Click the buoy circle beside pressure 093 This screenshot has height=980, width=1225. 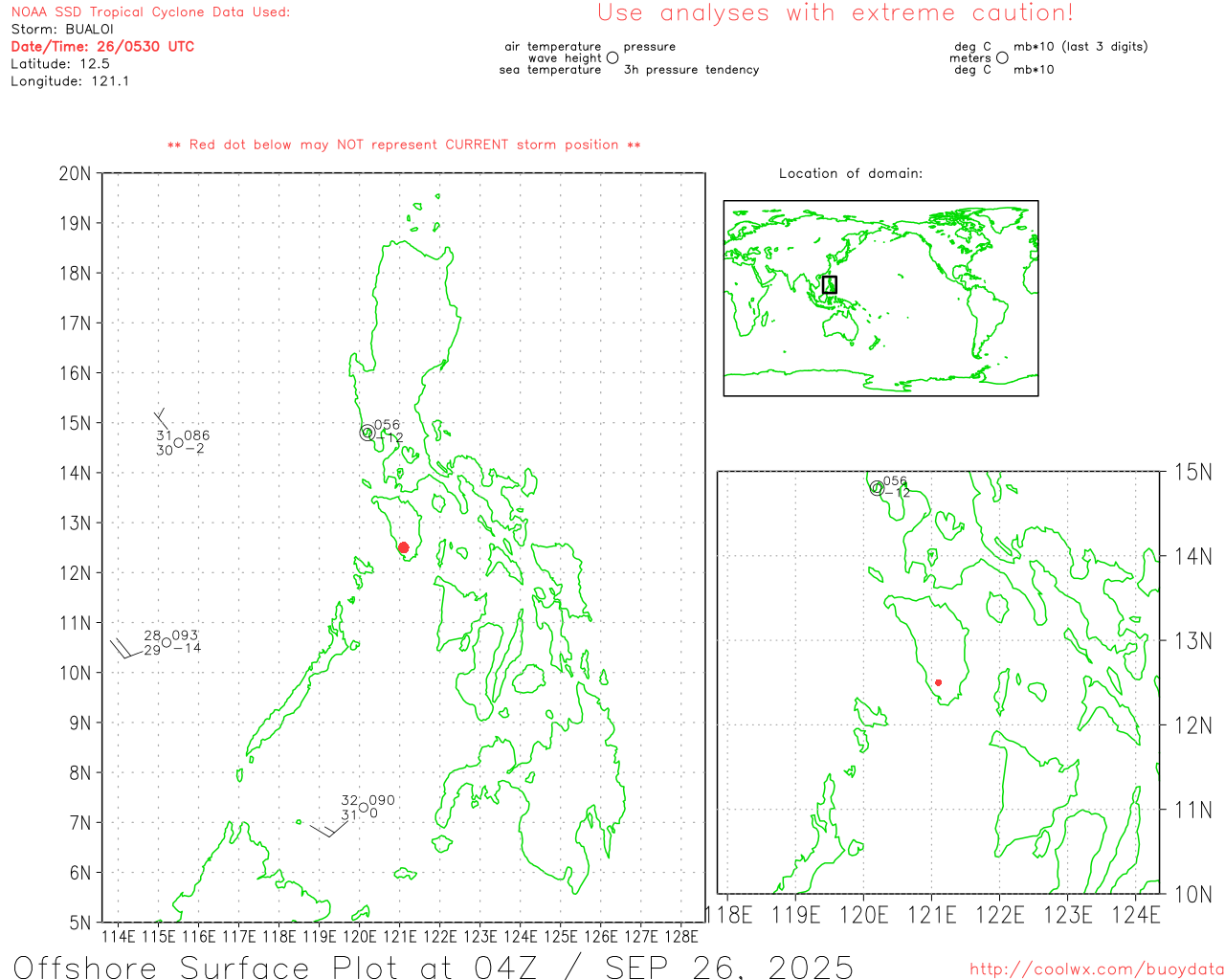(167, 642)
